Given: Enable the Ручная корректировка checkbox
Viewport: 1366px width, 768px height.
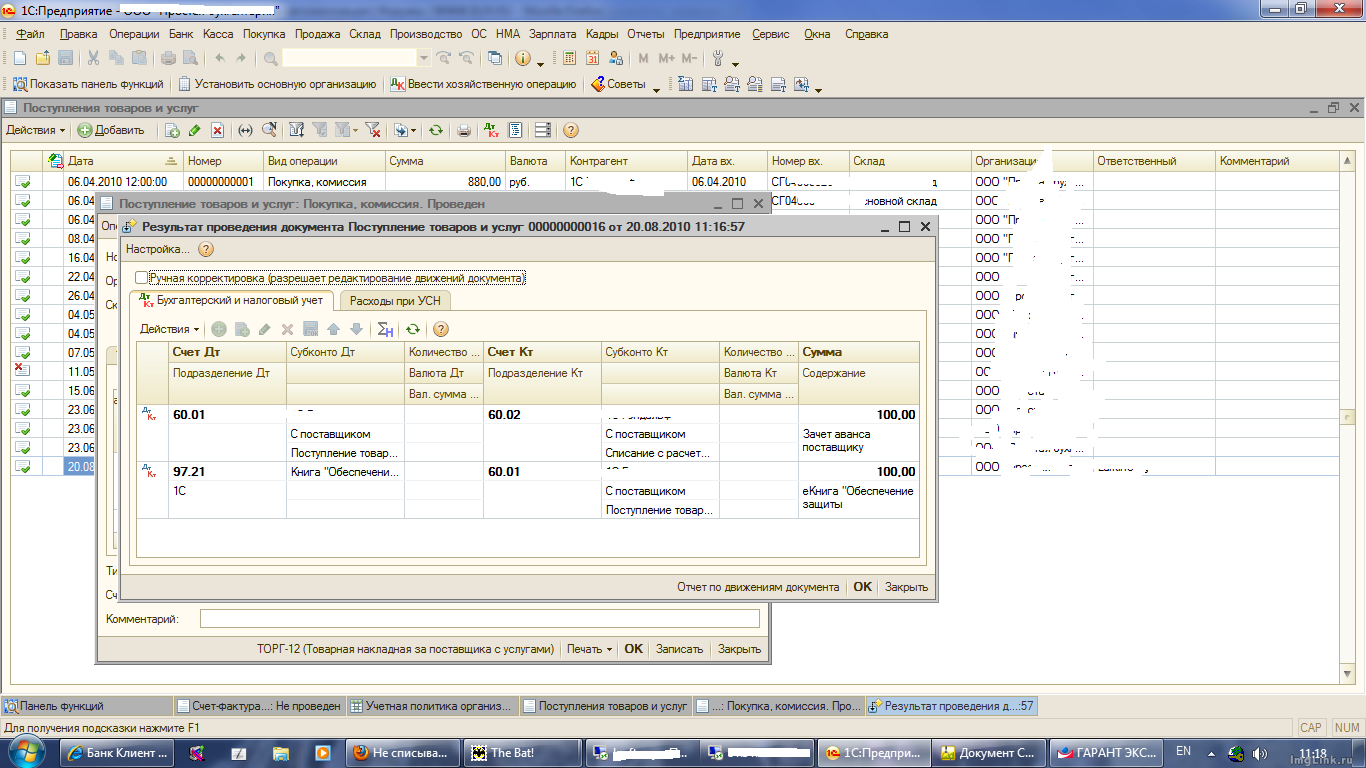Looking at the screenshot, I should pyautogui.click(x=141, y=278).
